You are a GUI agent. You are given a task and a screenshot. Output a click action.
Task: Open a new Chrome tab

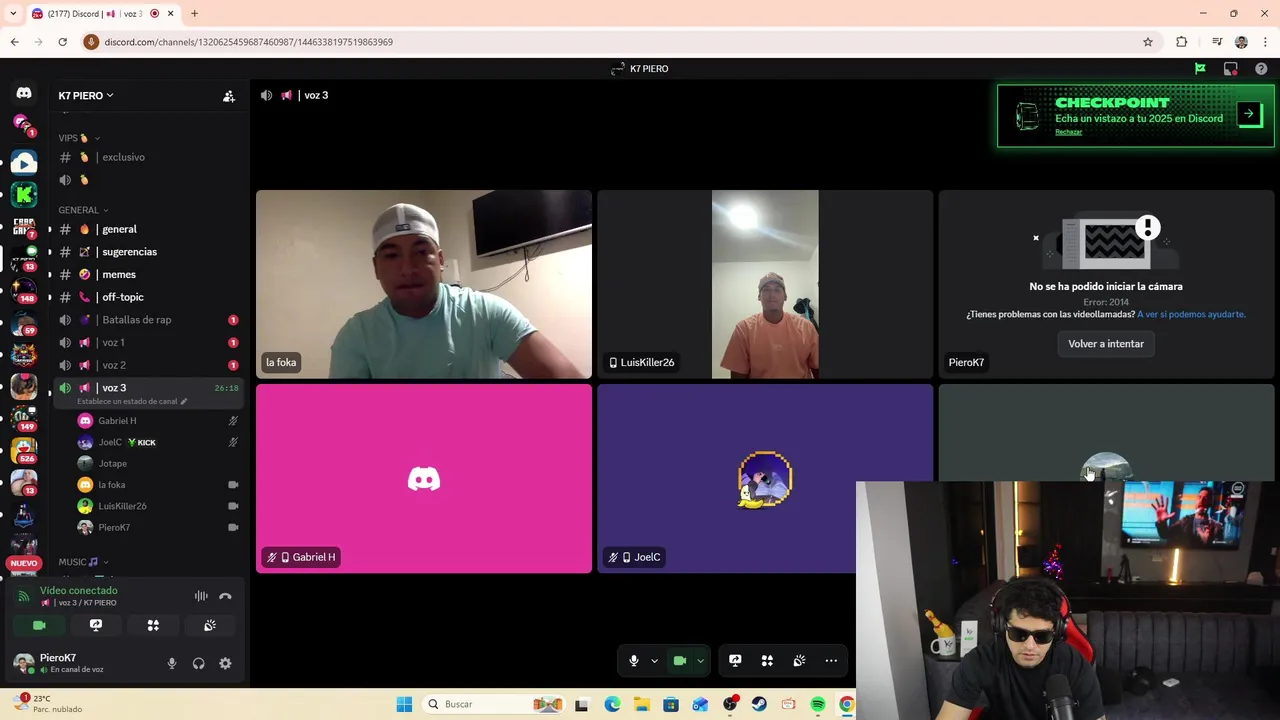click(194, 14)
